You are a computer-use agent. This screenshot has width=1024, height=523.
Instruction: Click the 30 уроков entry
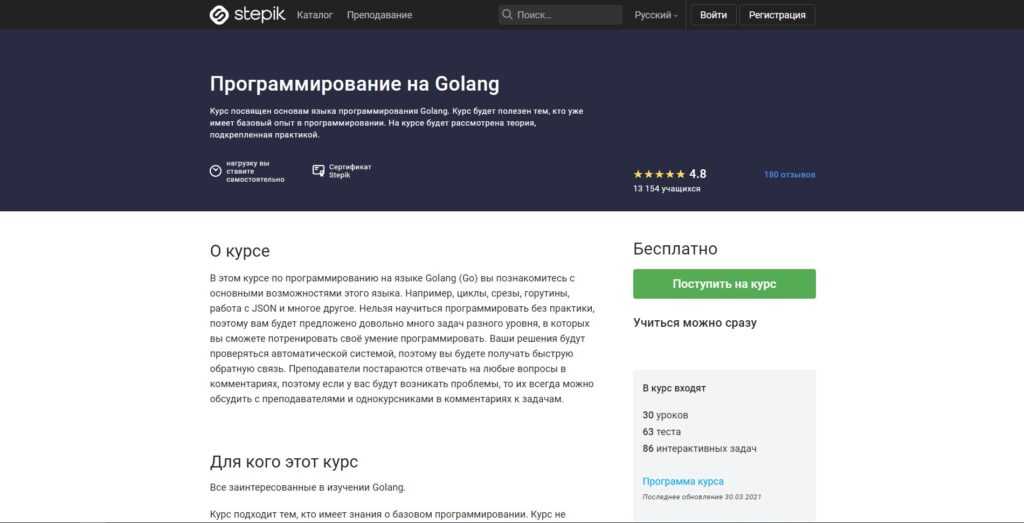point(665,415)
